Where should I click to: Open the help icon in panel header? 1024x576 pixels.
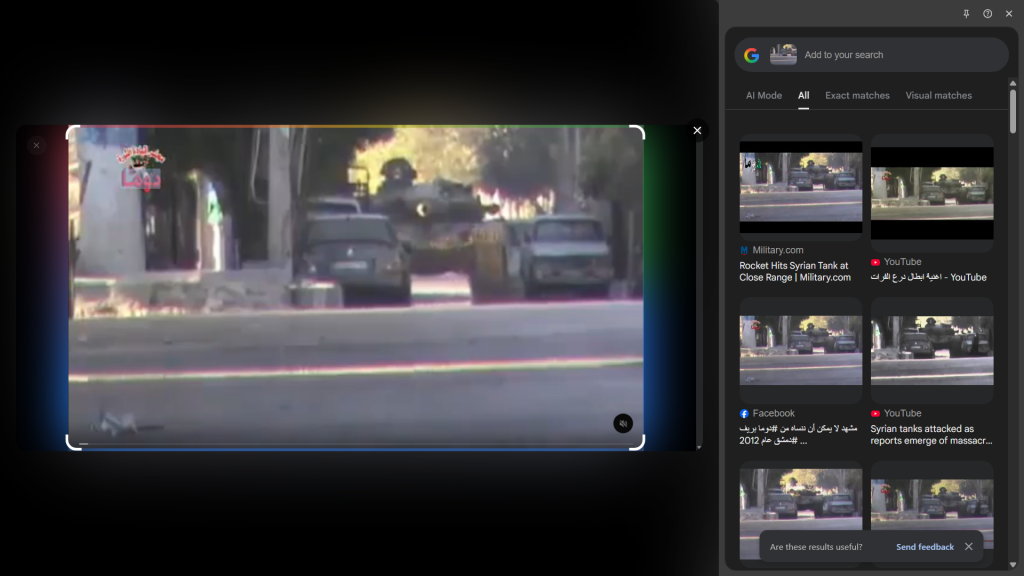tap(987, 14)
